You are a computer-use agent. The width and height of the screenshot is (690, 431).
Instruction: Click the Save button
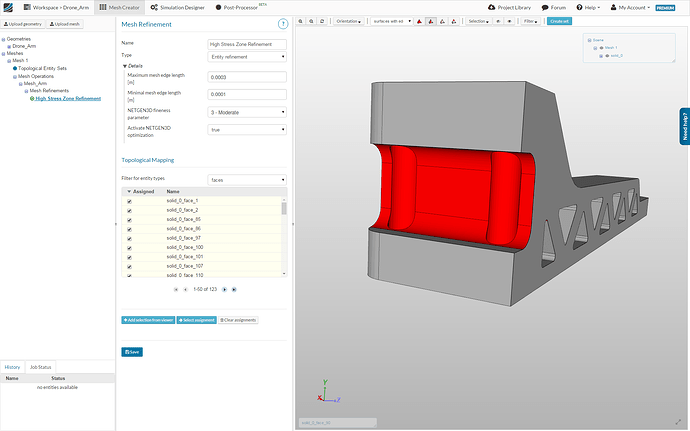(132, 352)
